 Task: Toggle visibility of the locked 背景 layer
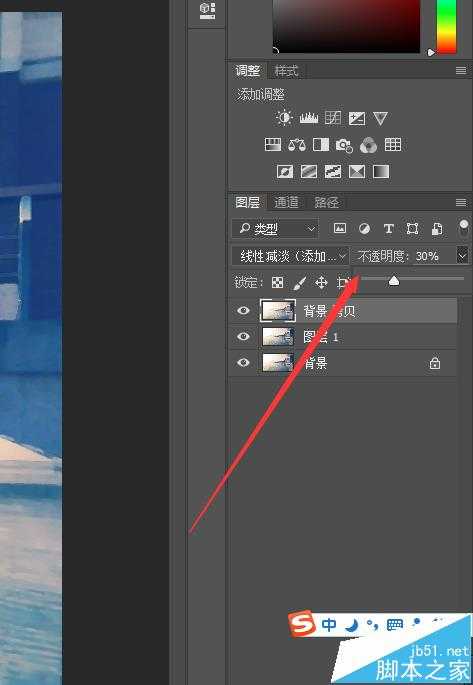tap(243, 362)
